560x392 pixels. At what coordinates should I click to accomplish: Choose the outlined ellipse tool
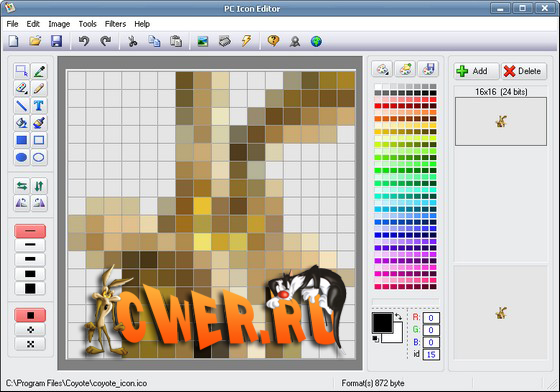[39, 157]
